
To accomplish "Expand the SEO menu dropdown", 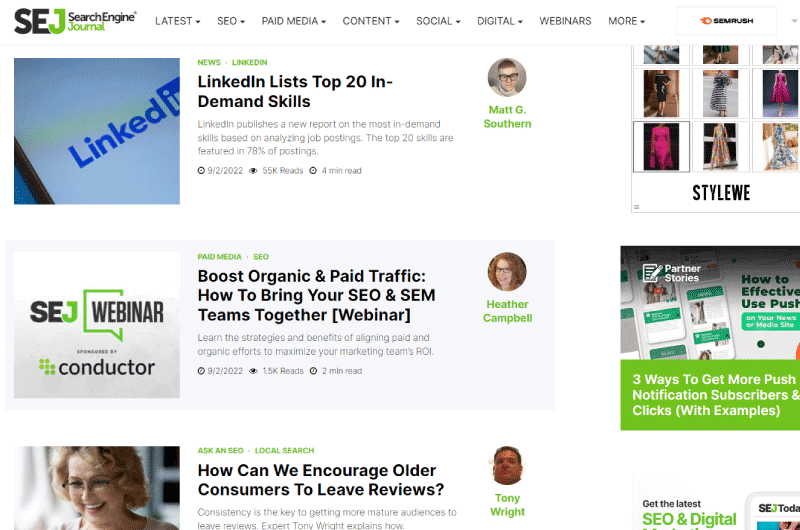I will coord(231,21).
